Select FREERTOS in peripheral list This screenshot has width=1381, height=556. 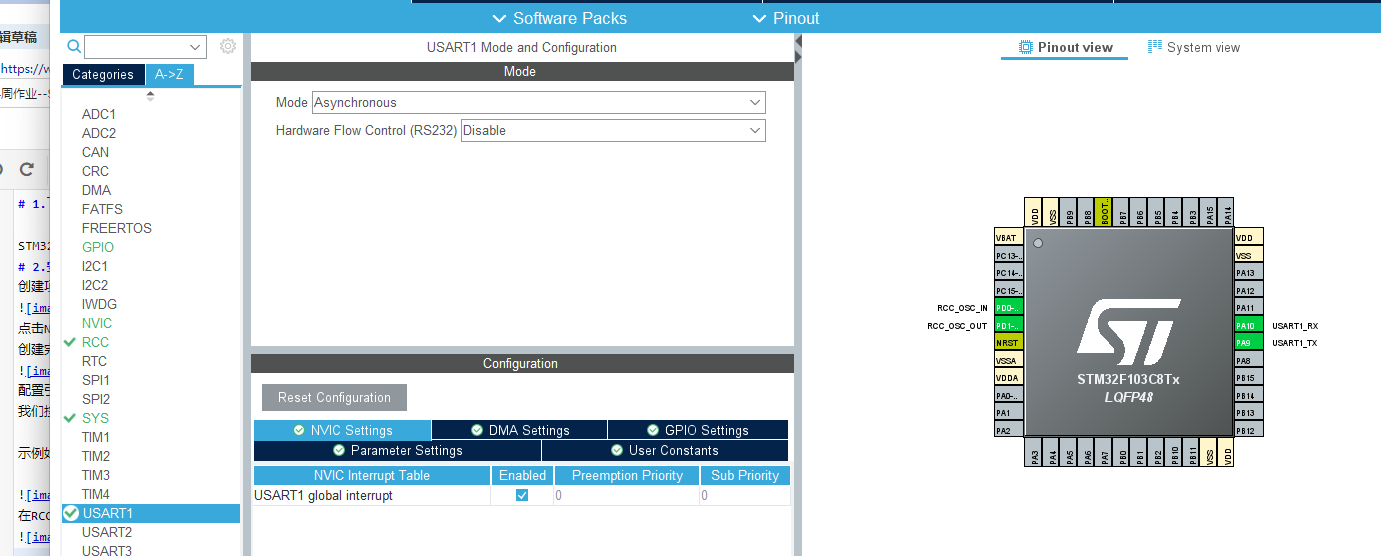(117, 228)
